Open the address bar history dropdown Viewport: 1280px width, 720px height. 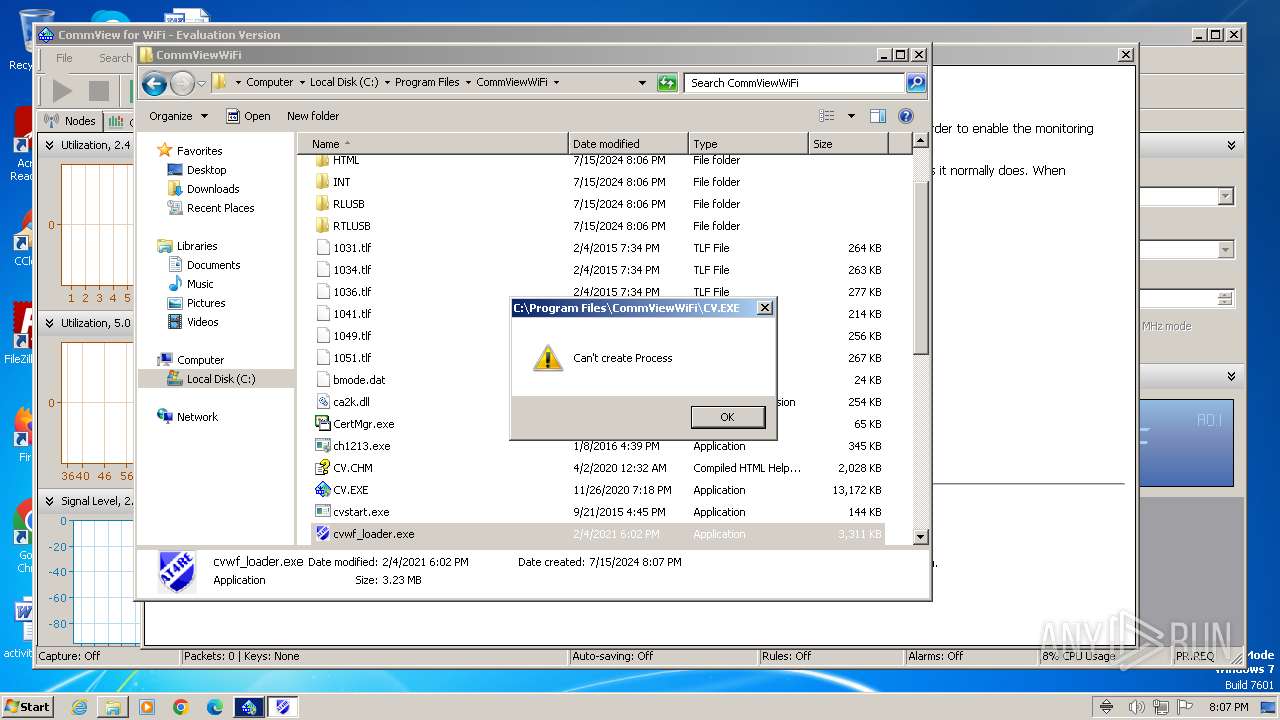point(642,83)
